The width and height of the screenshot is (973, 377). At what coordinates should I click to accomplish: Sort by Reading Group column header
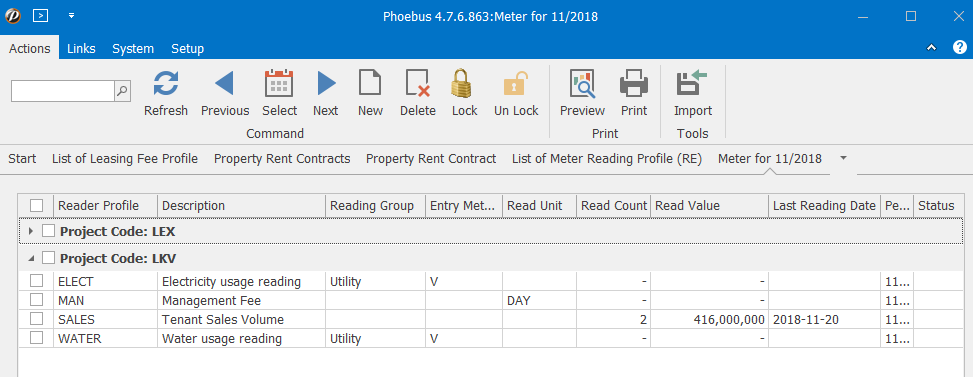click(375, 206)
